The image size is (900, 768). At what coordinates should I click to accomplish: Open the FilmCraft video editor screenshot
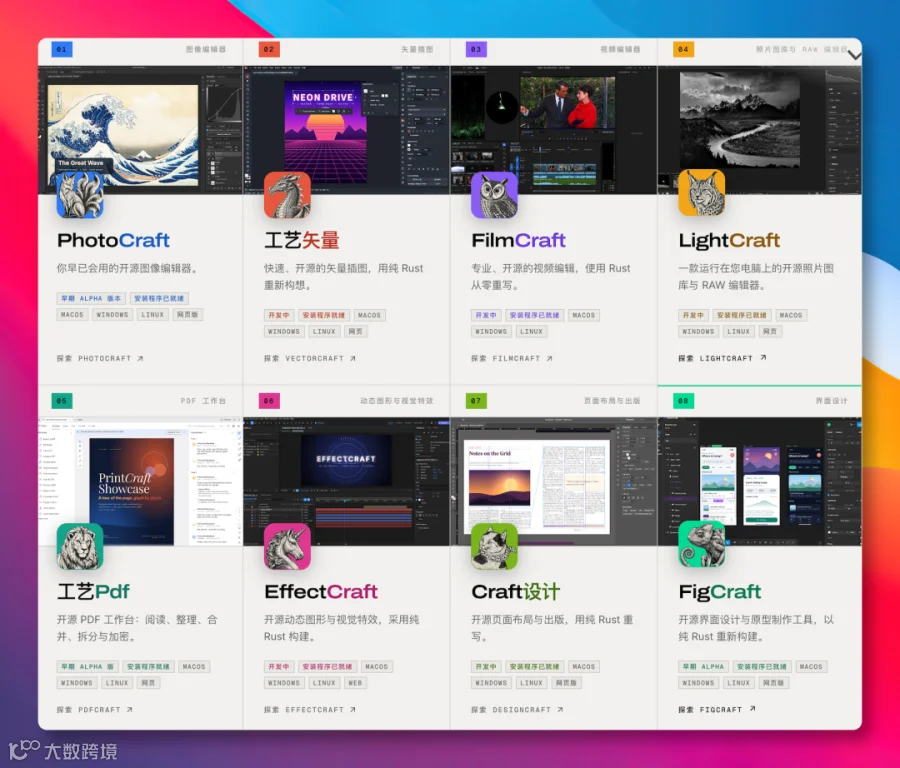554,130
